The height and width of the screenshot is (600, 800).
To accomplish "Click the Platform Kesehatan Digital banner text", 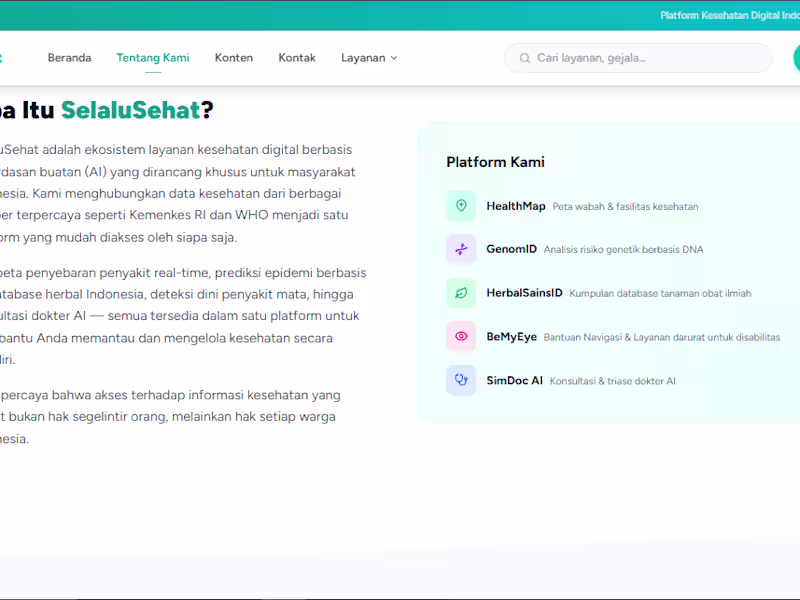I will 730,15.
